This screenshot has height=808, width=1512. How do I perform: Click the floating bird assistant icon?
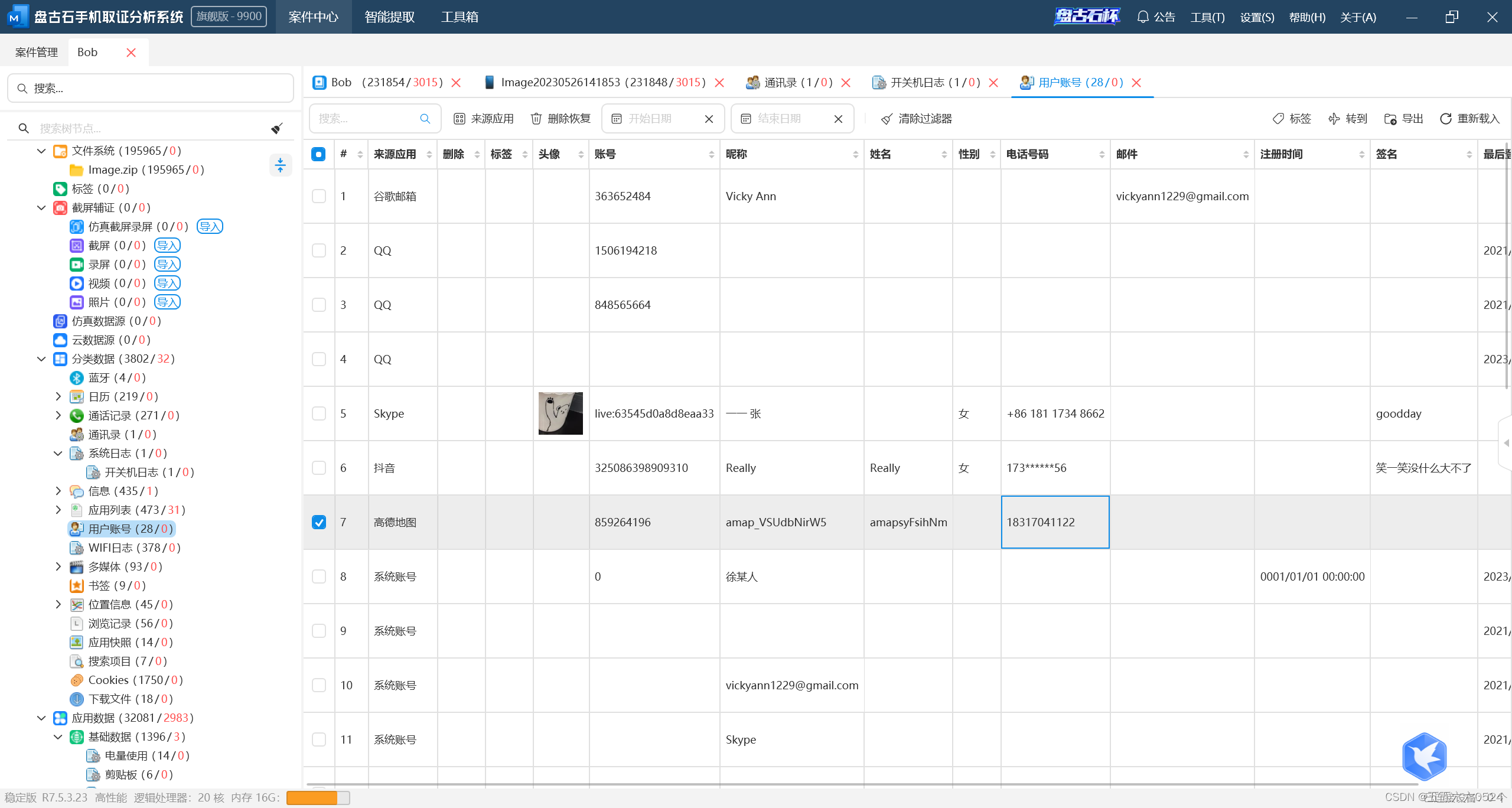(1424, 757)
